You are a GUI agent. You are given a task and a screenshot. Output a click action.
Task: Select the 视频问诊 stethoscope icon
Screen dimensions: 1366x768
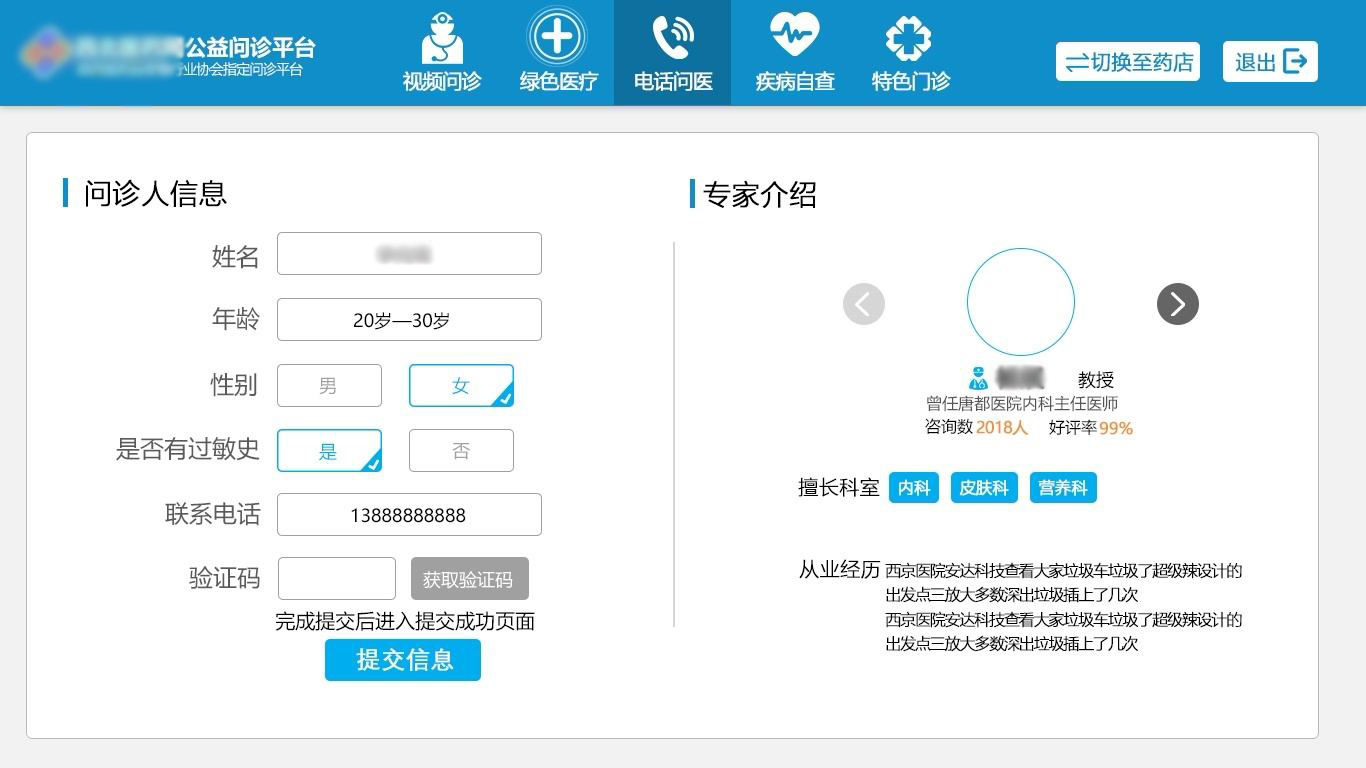[x=441, y=37]
